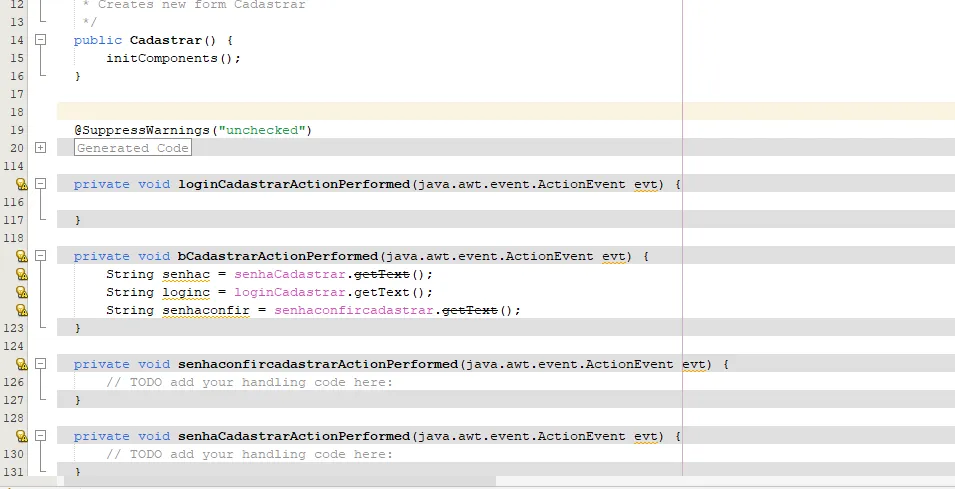The height and width of the screenshot is (489, 955).
Task: Click the collapsed Generated Code box
Action: click(x=133, y=147)
